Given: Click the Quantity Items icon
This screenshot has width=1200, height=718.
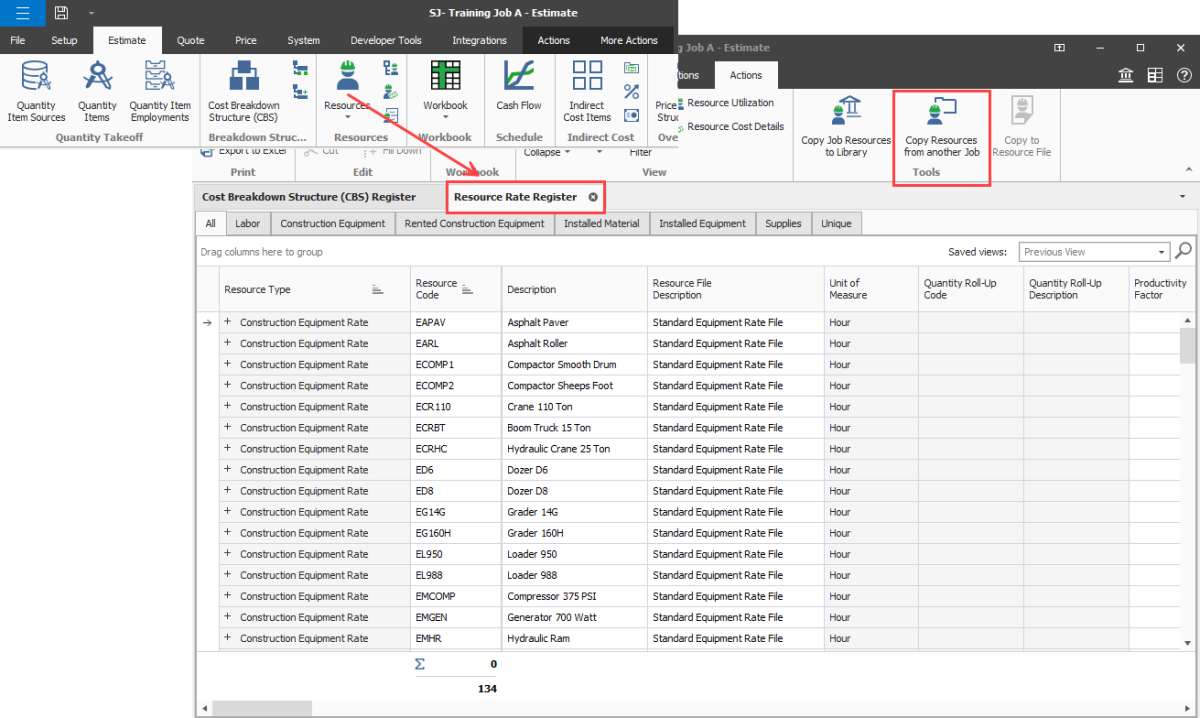Looking at the screenshot, I should 97,90.
